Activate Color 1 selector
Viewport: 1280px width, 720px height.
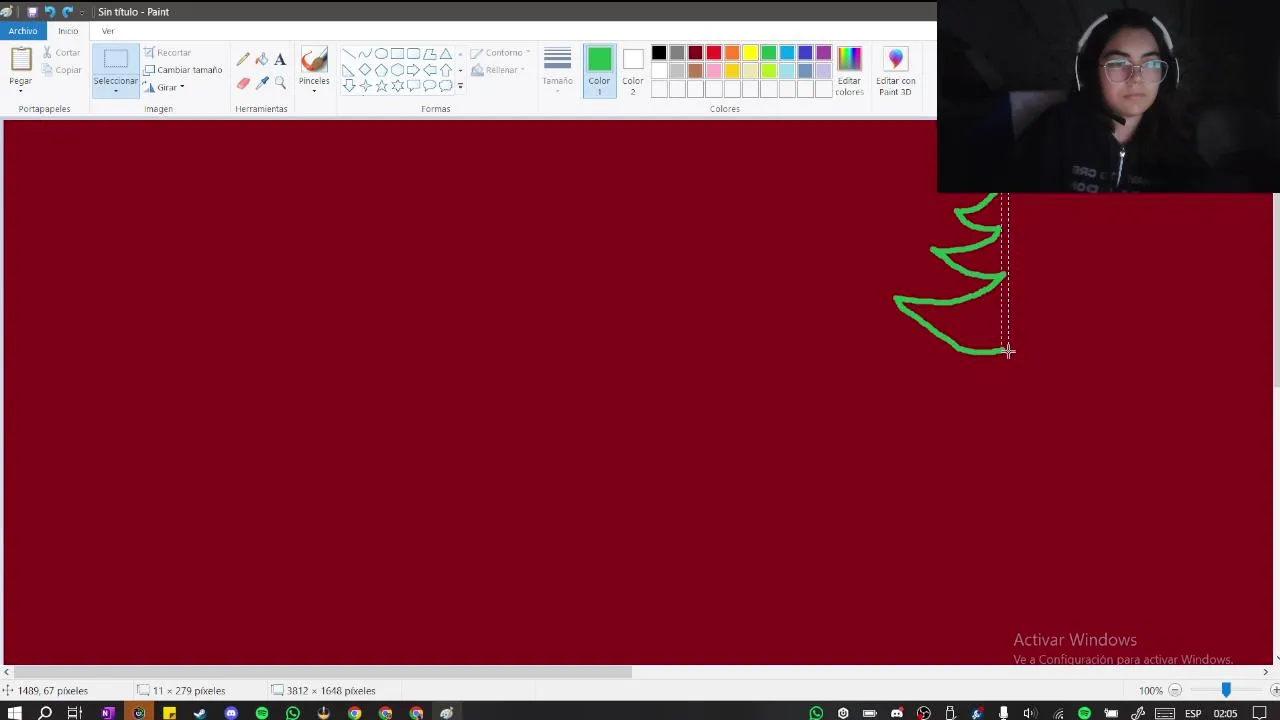tap(599, 71)
